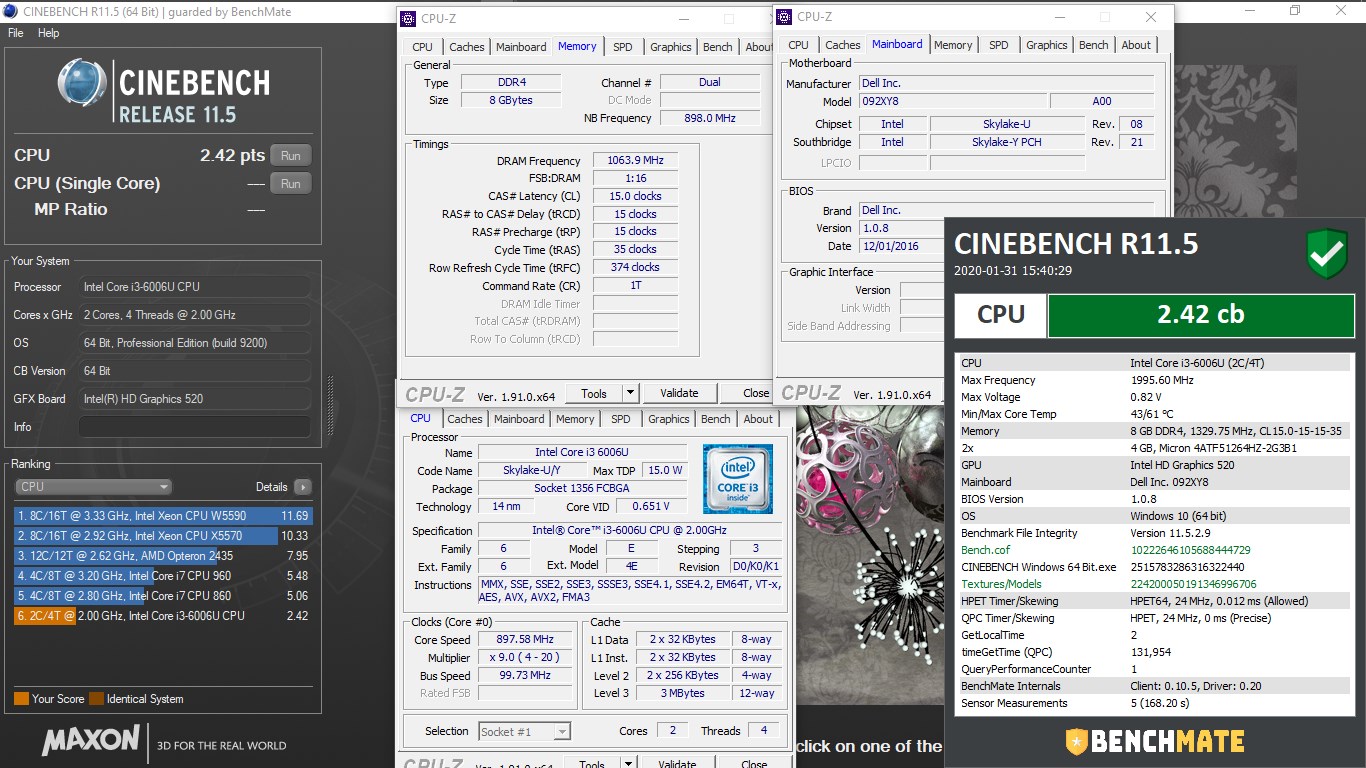Select Xeon X5570 ranking row
Screen dimensions: 1366x768
(163, 536)
